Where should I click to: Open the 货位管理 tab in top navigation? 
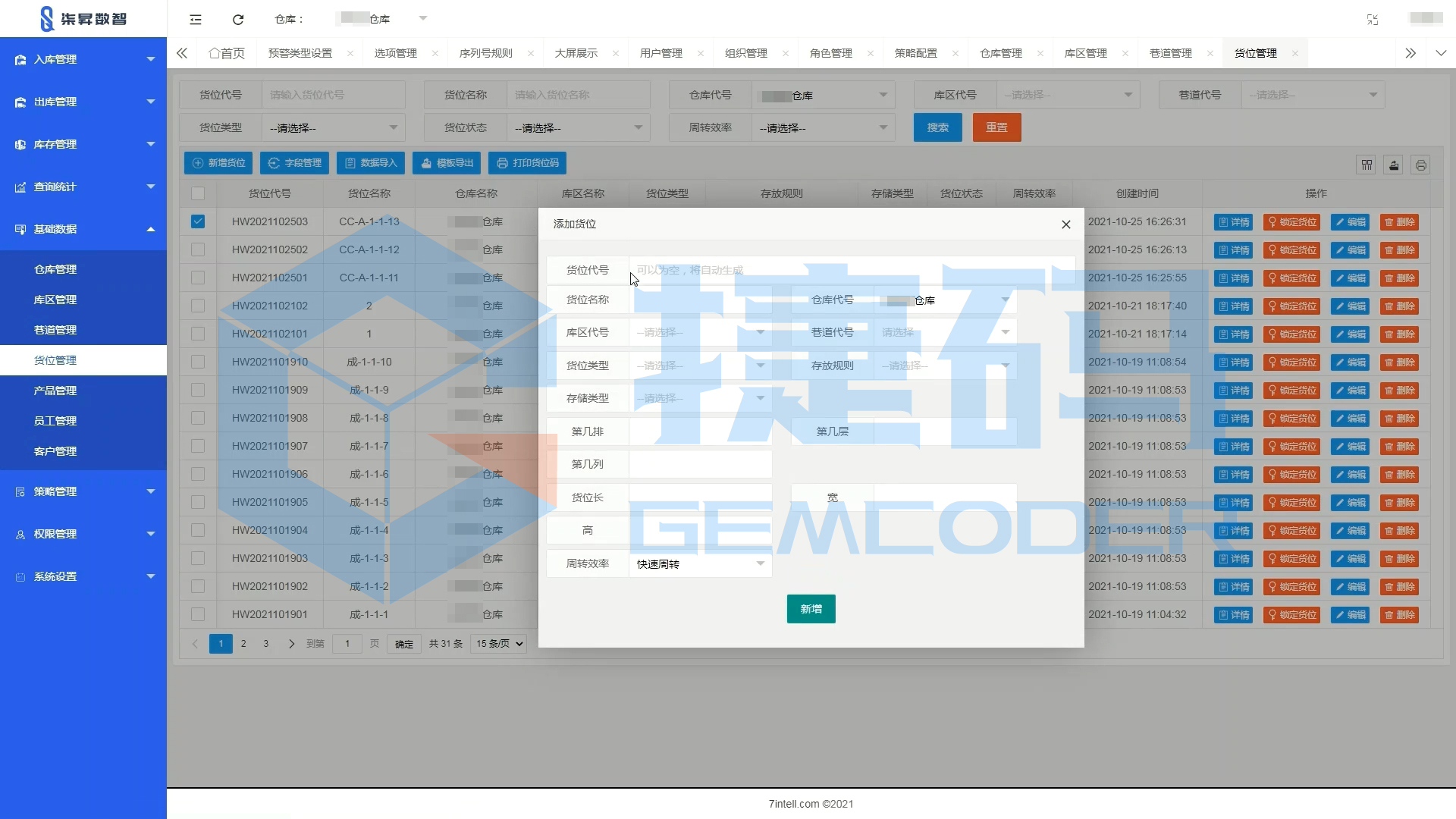[1253, 53]
